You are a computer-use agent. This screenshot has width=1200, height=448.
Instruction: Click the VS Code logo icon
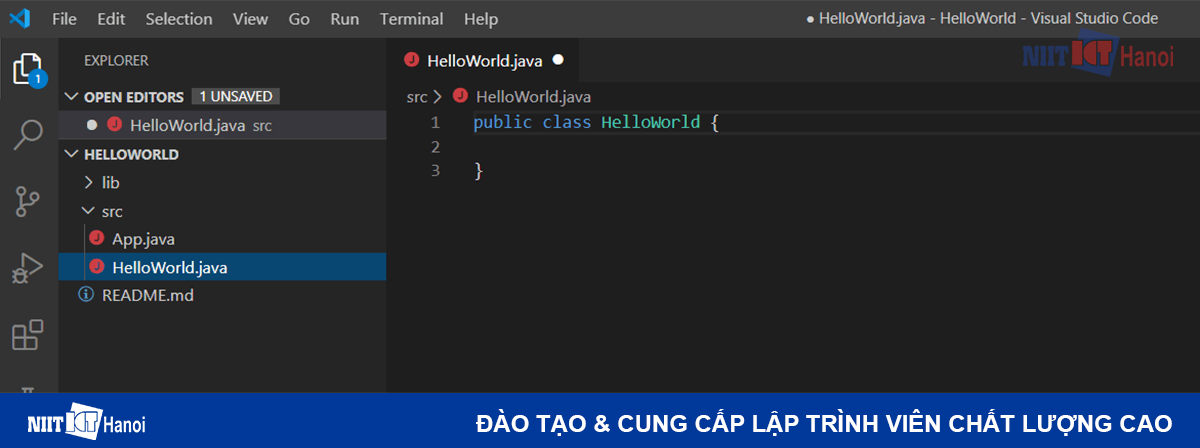point(20,18)
